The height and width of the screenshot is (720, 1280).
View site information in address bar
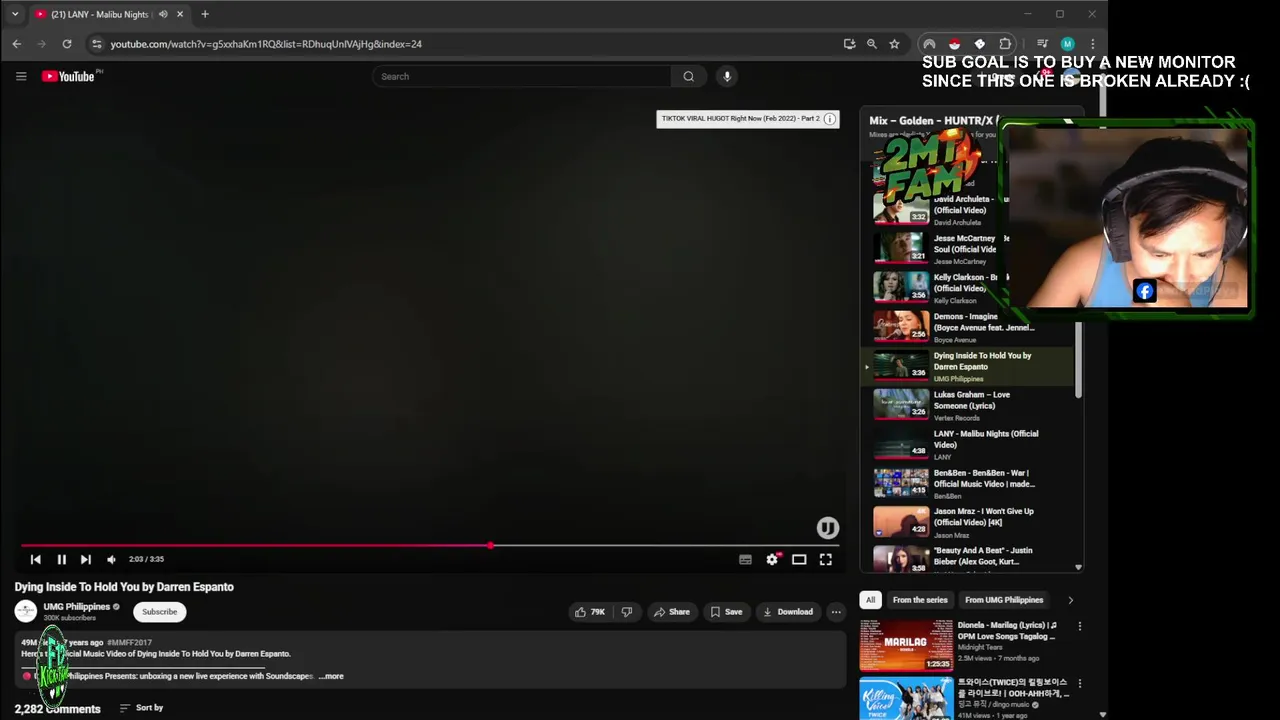tap(96, 44)
